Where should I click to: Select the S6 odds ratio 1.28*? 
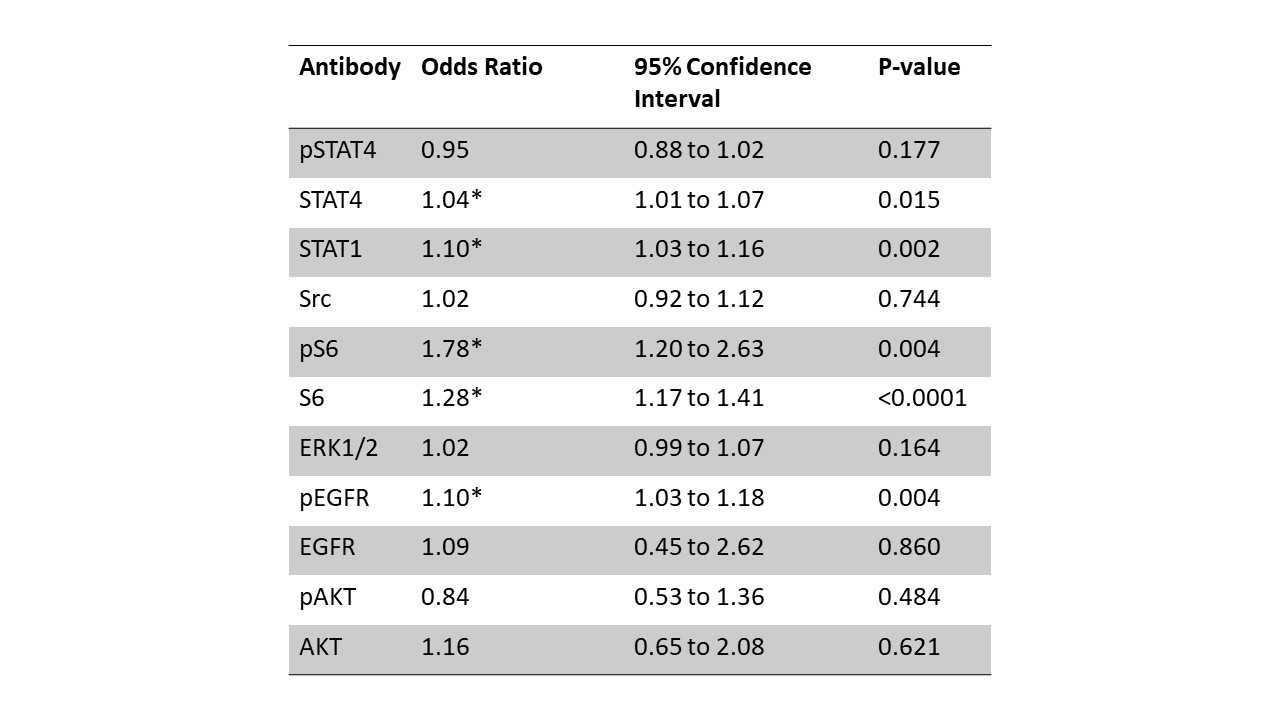tap(451, 399)
